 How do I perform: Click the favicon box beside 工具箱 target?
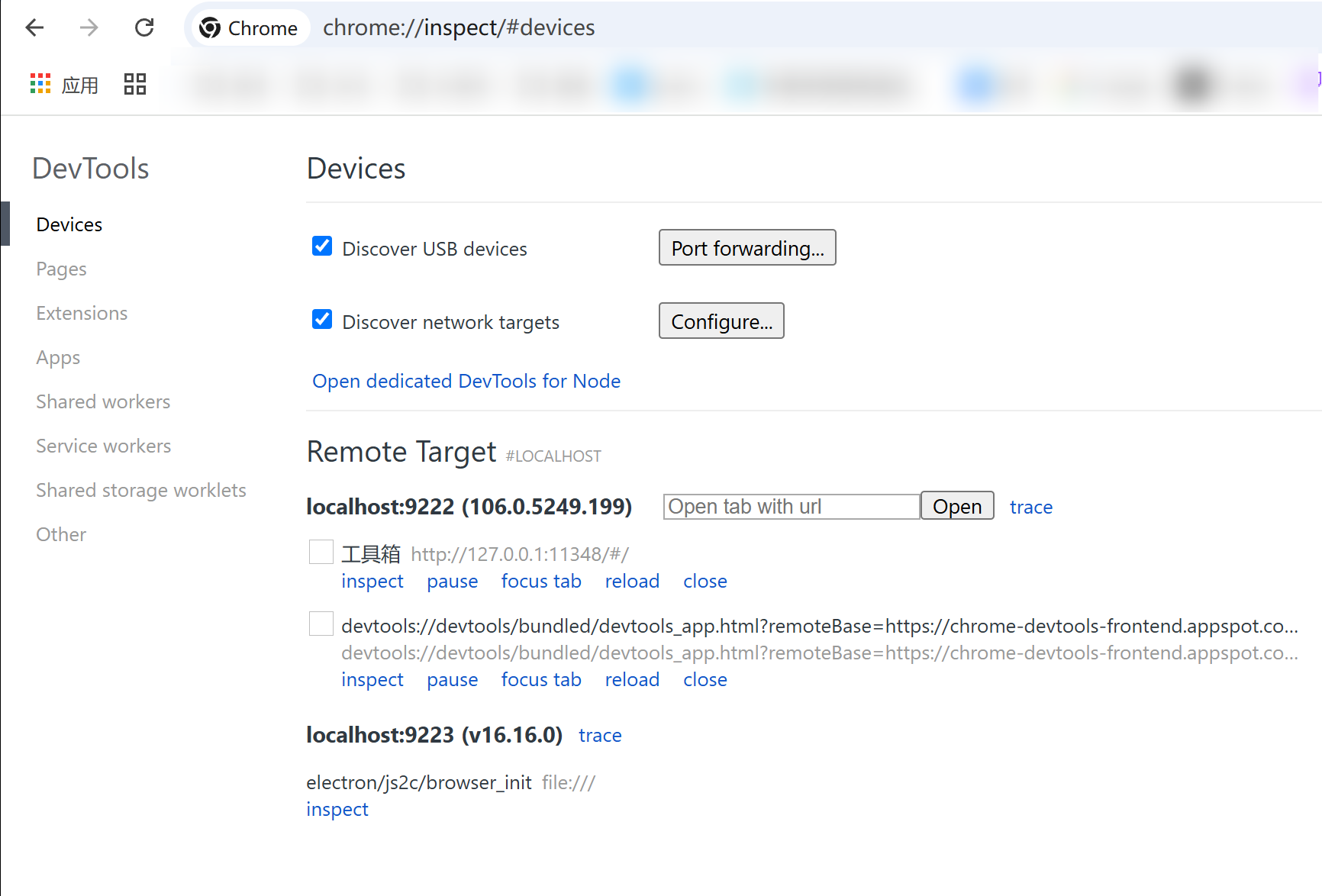click(321, 552)
